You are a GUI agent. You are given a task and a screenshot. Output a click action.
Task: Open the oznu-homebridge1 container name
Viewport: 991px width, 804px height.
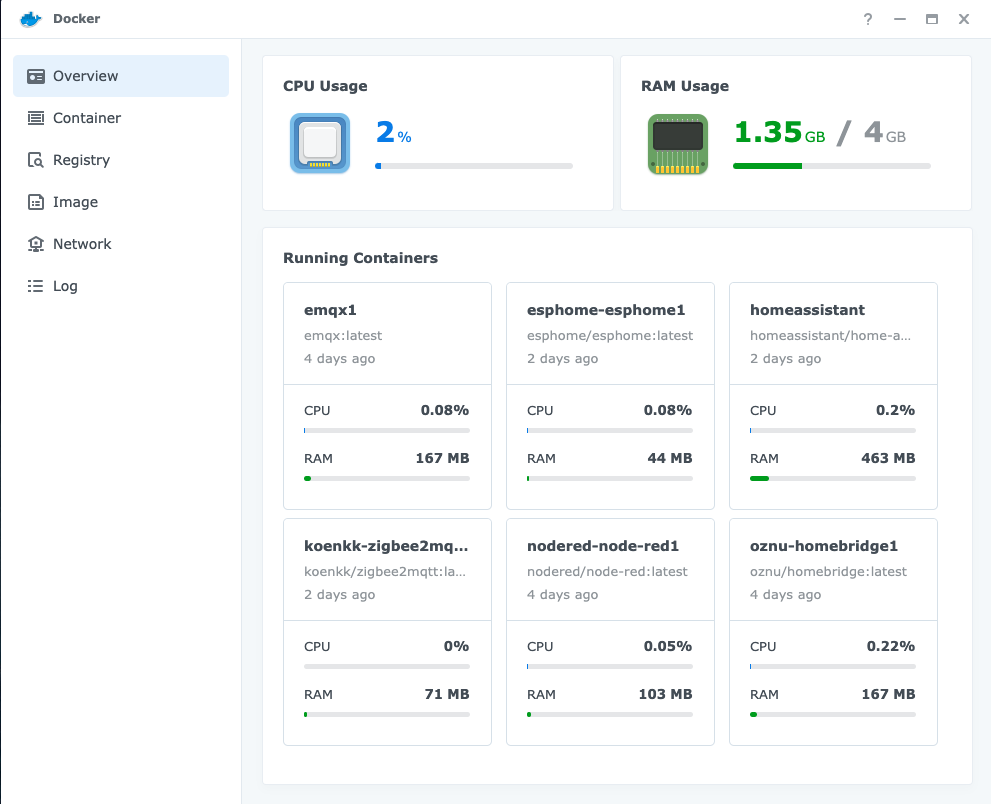824,546
